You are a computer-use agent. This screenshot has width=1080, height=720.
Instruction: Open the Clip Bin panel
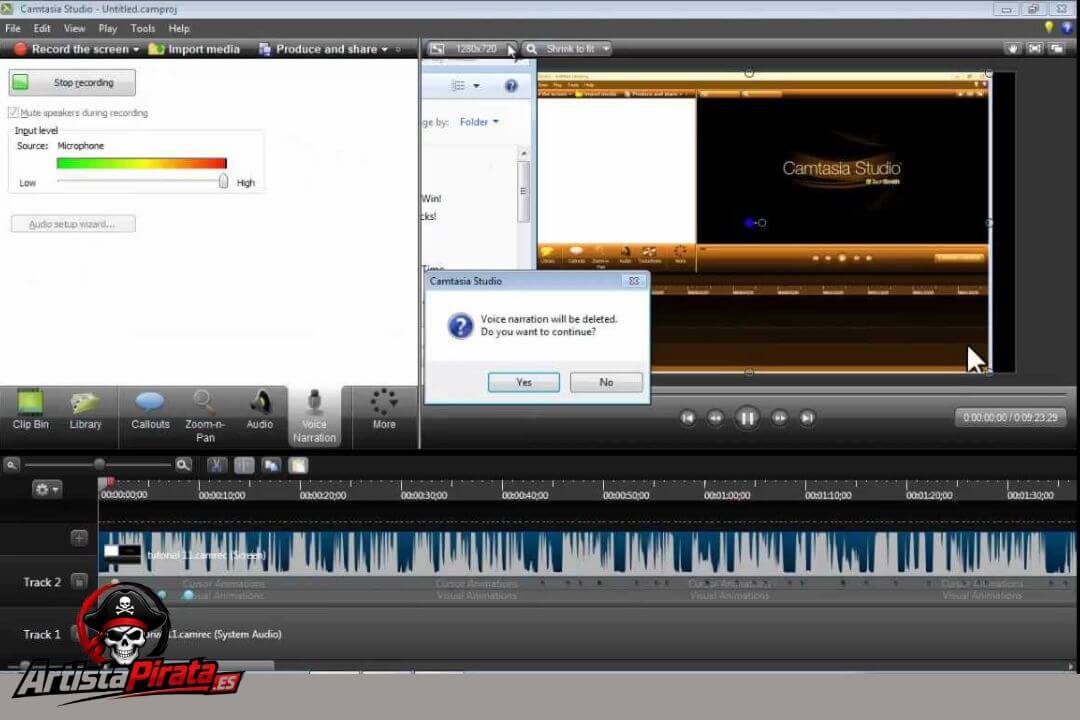pos(30,411)
